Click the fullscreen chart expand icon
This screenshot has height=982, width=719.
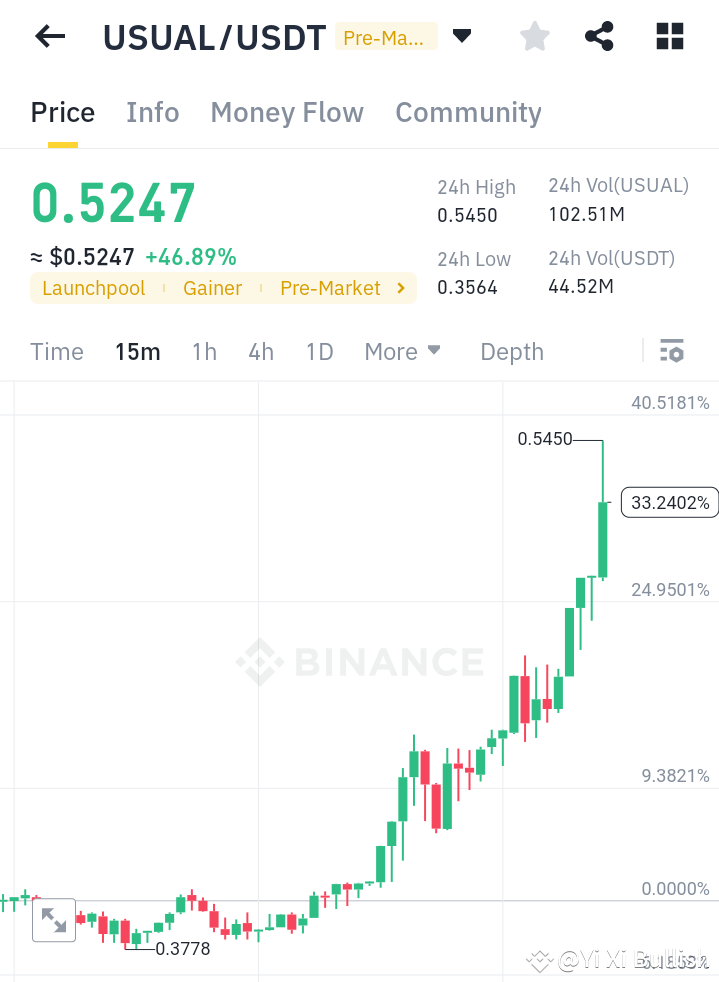click(54, 920)
